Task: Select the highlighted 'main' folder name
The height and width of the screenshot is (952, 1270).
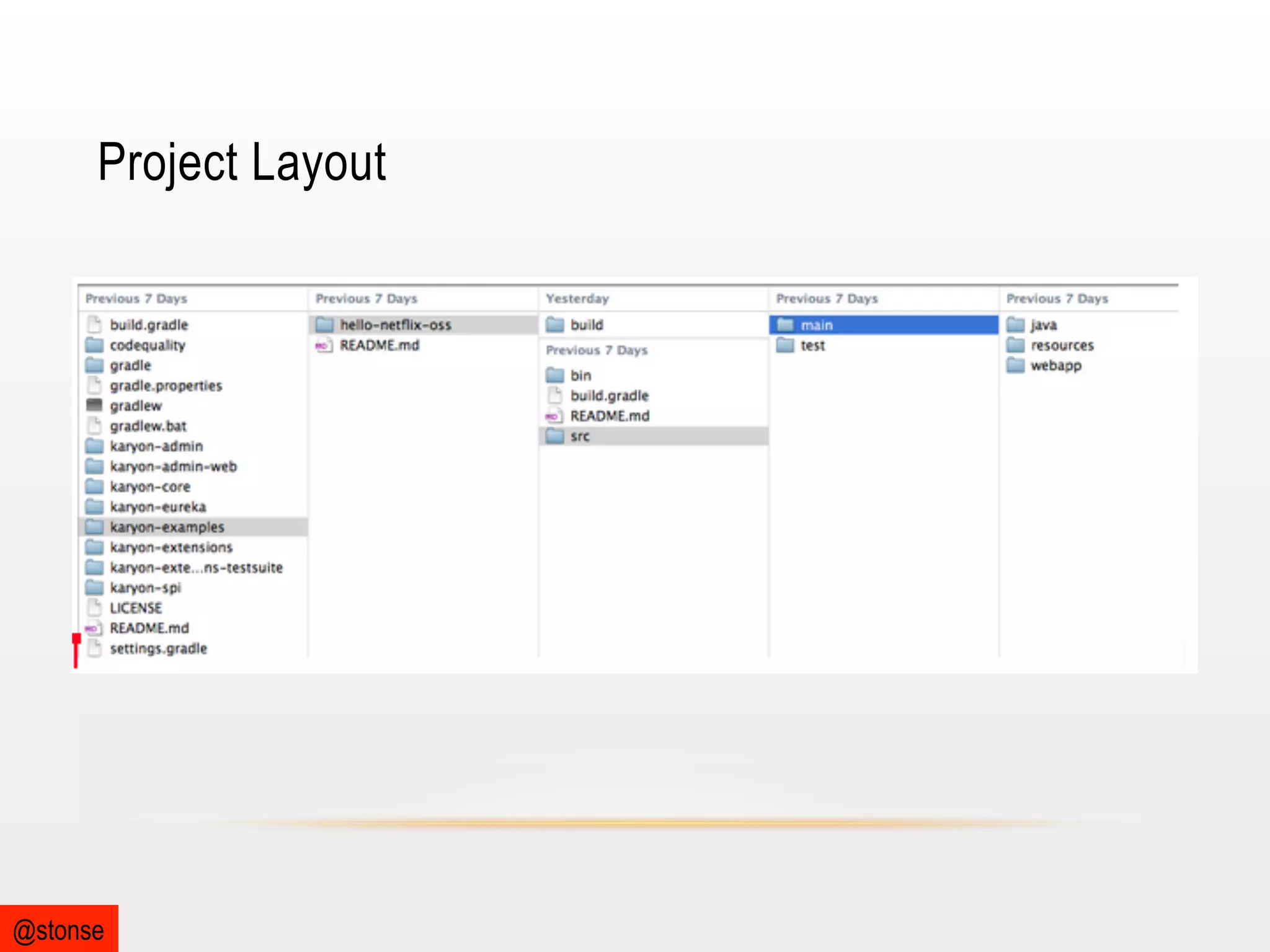Action: point(817,325)
